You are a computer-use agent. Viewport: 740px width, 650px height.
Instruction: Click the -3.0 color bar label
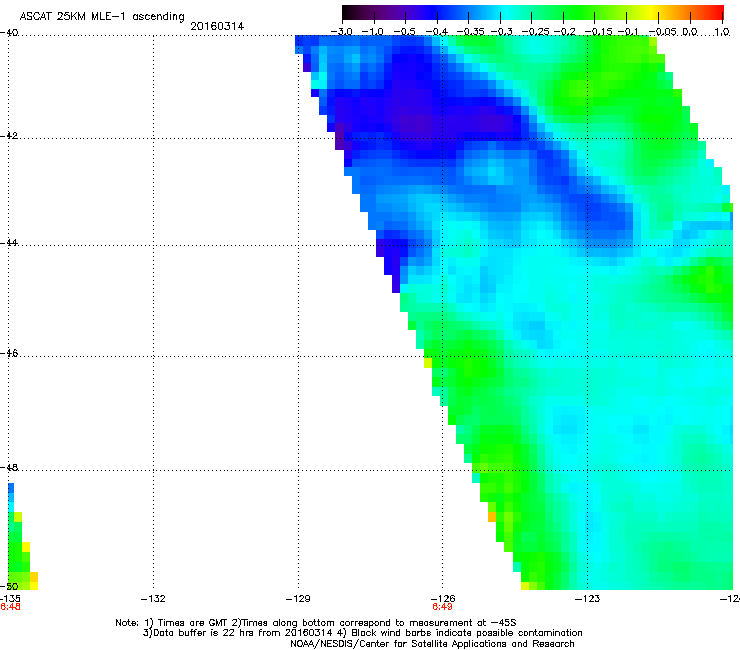coord(341,32)
